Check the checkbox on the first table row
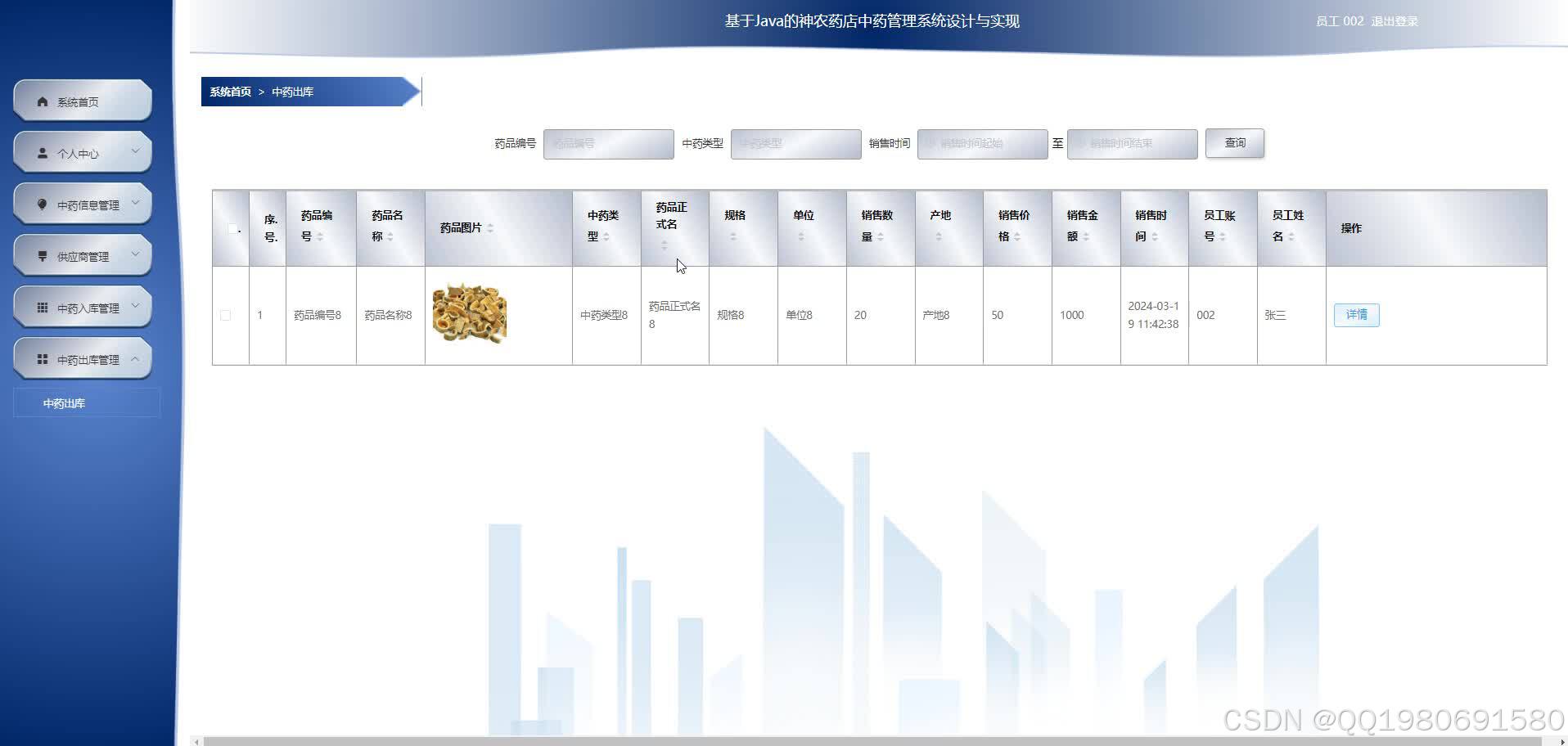The image size is (1568, 746). [x=227, y=315]
